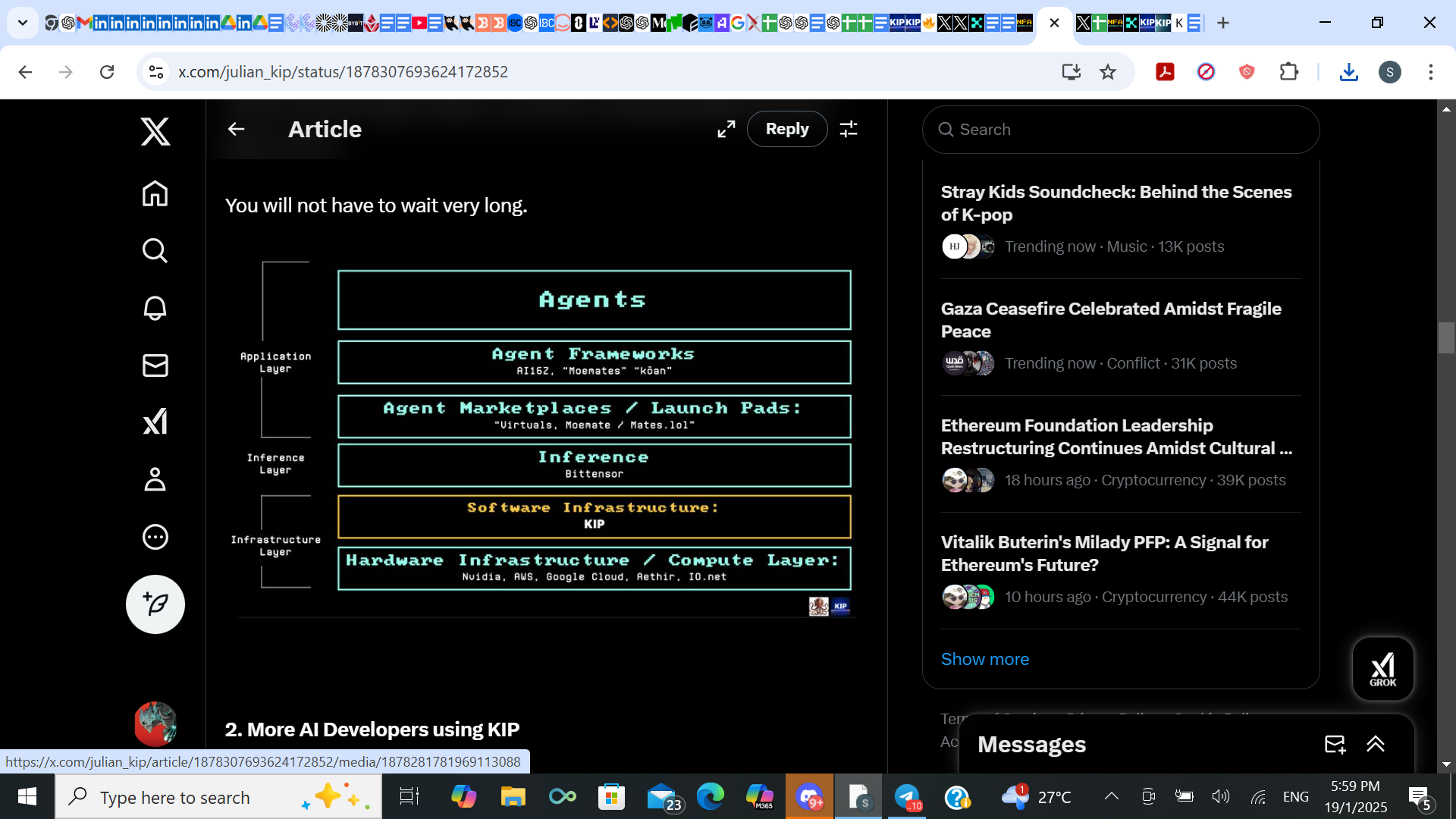
Task: Reload the current page
Action: (x=107, y=72)
